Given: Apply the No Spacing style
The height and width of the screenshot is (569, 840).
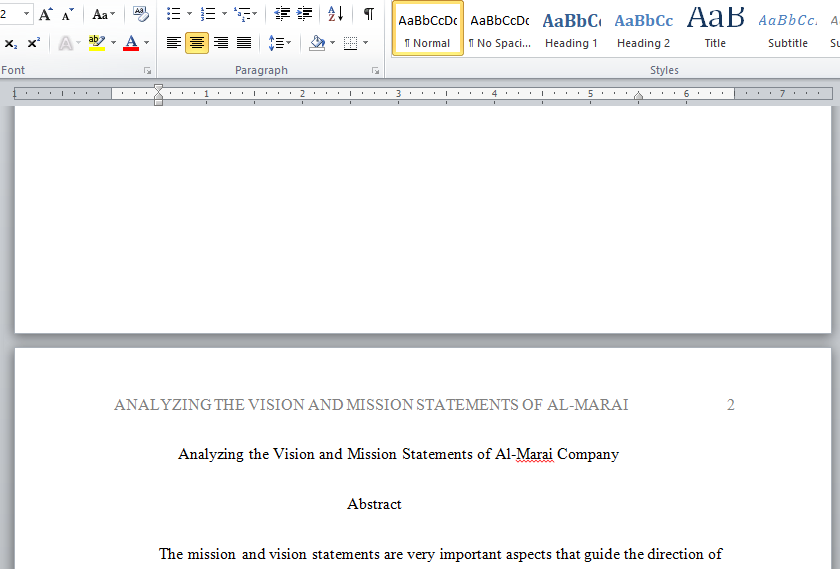Looking at the screenshot, I should (x=499, y=28).
